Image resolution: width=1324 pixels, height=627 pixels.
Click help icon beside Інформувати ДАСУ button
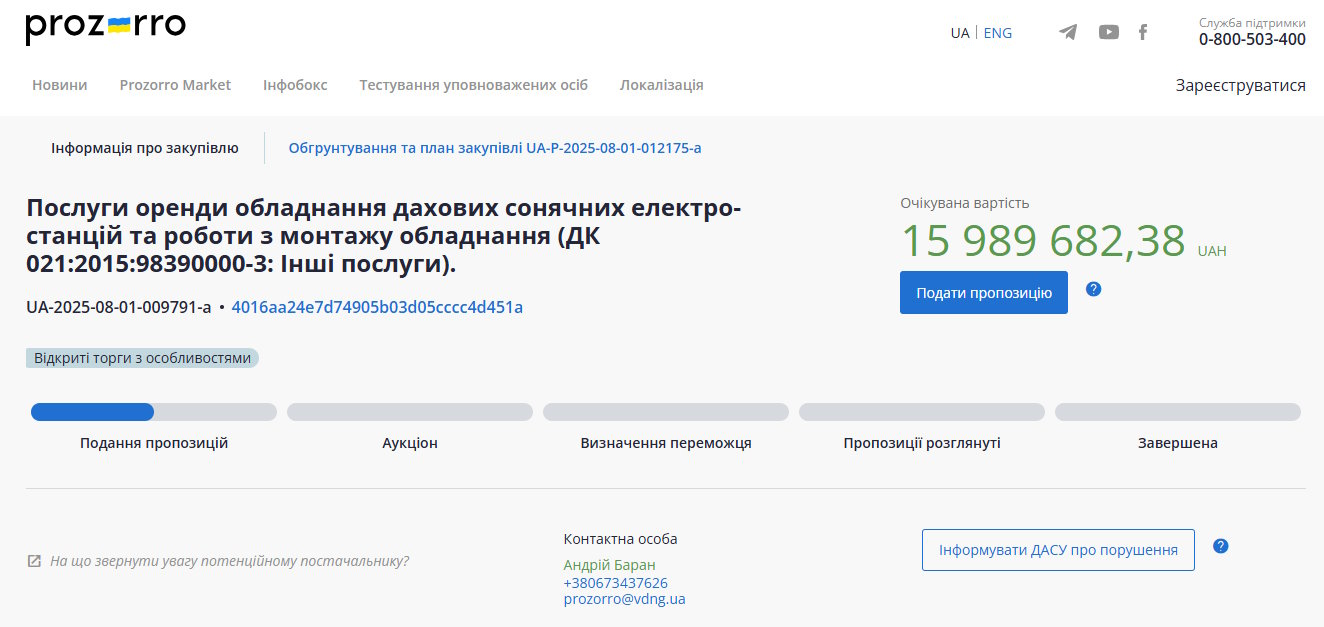pos(1220,546)
